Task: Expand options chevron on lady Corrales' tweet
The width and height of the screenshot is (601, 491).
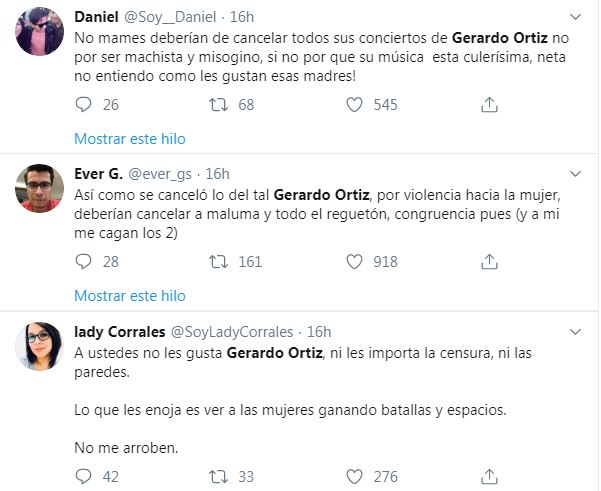Action: [x=573, y=331]
